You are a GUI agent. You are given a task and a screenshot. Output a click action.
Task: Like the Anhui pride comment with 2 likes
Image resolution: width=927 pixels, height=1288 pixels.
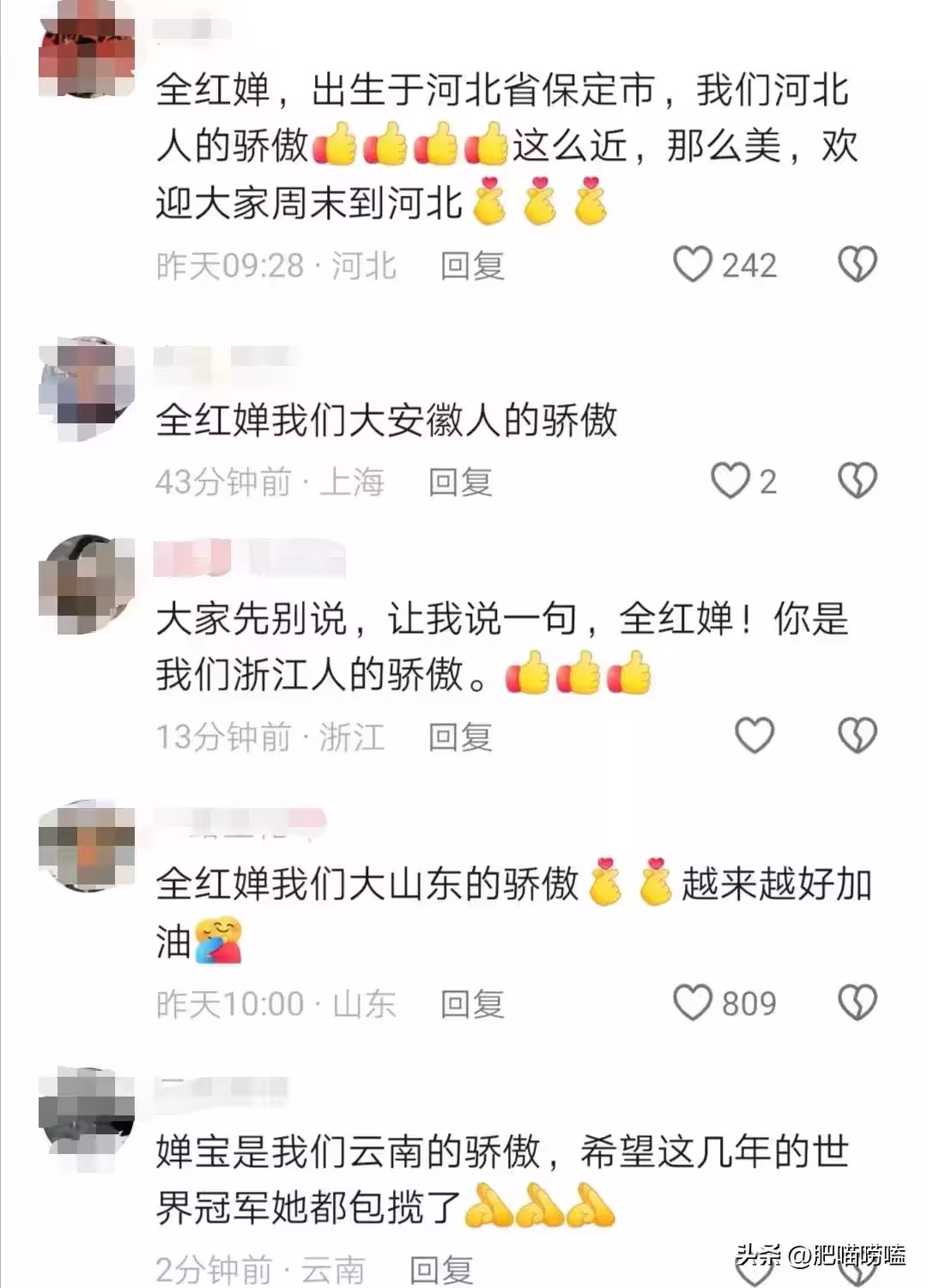[730, 481]
